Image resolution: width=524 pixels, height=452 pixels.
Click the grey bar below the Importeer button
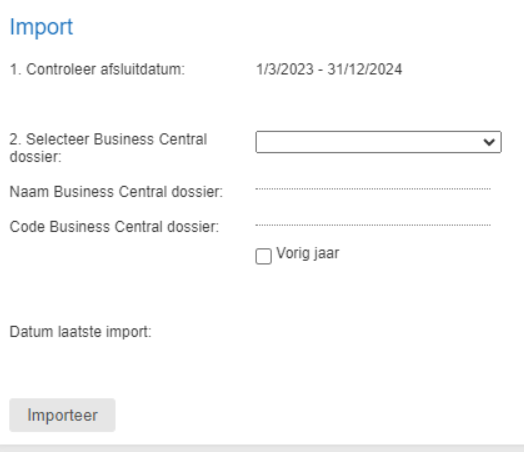pos(262,448)
